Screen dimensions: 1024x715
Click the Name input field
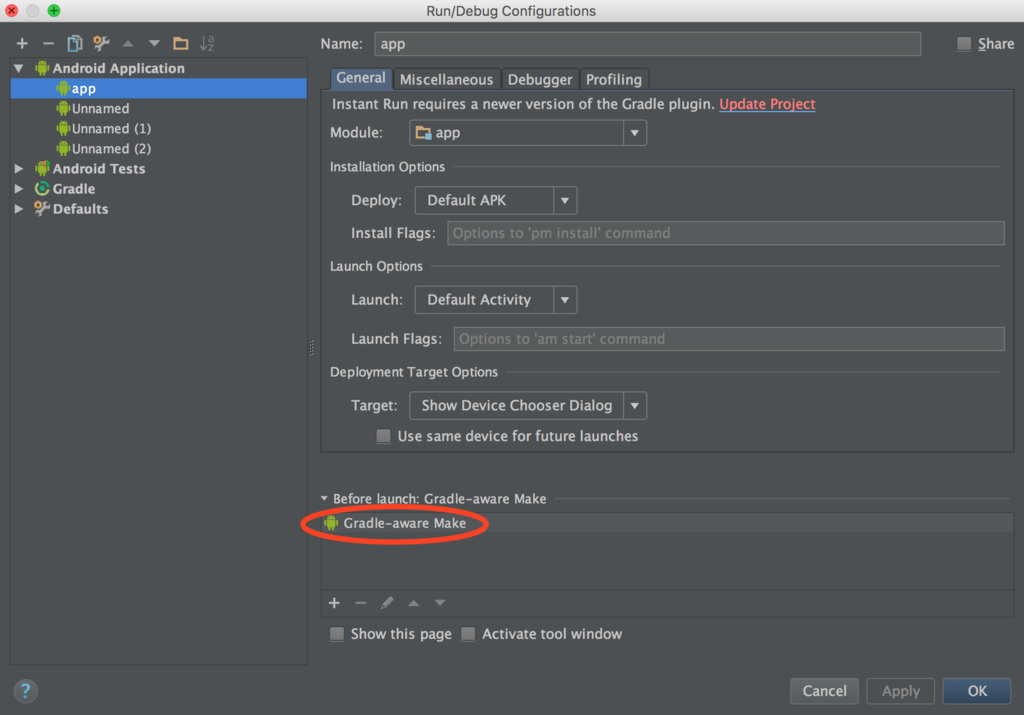click(x=647, y=44)
